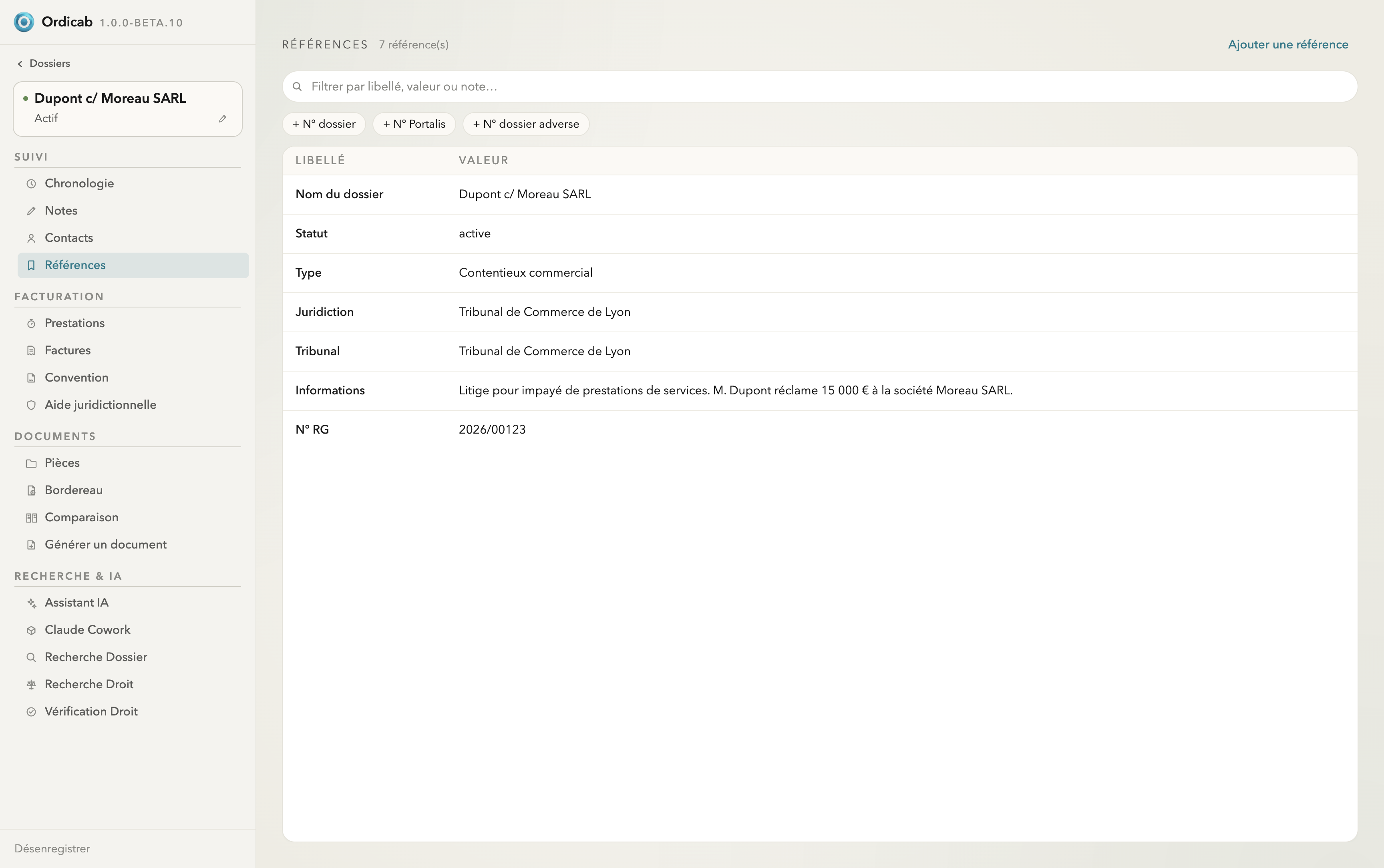Click the 'Actif' status under the dossier name
Viewport: 1384px width, 868px height.
pyautogui.click(x=46, y=118)
